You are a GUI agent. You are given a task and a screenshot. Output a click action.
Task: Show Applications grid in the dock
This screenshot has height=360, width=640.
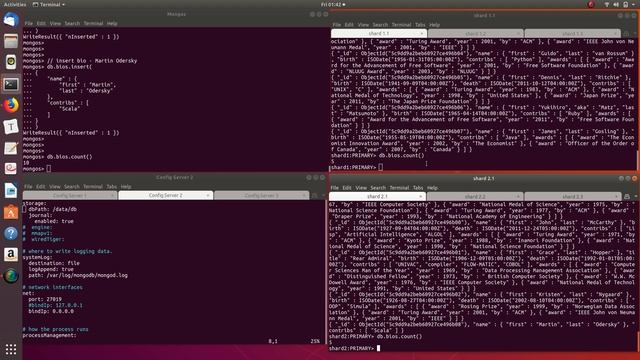point(11,349)
